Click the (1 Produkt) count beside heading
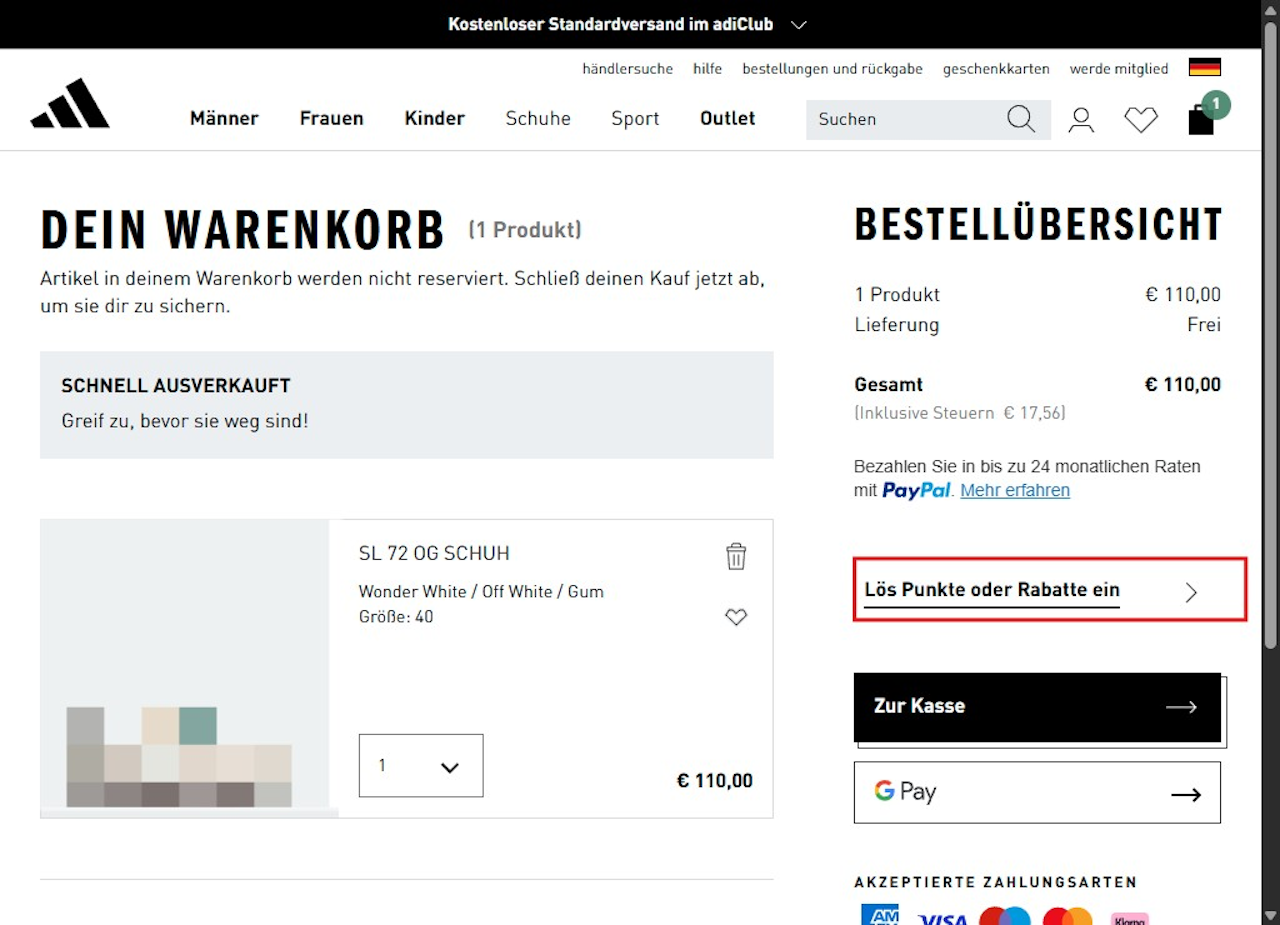1280x925 pixels. [525, 230]
